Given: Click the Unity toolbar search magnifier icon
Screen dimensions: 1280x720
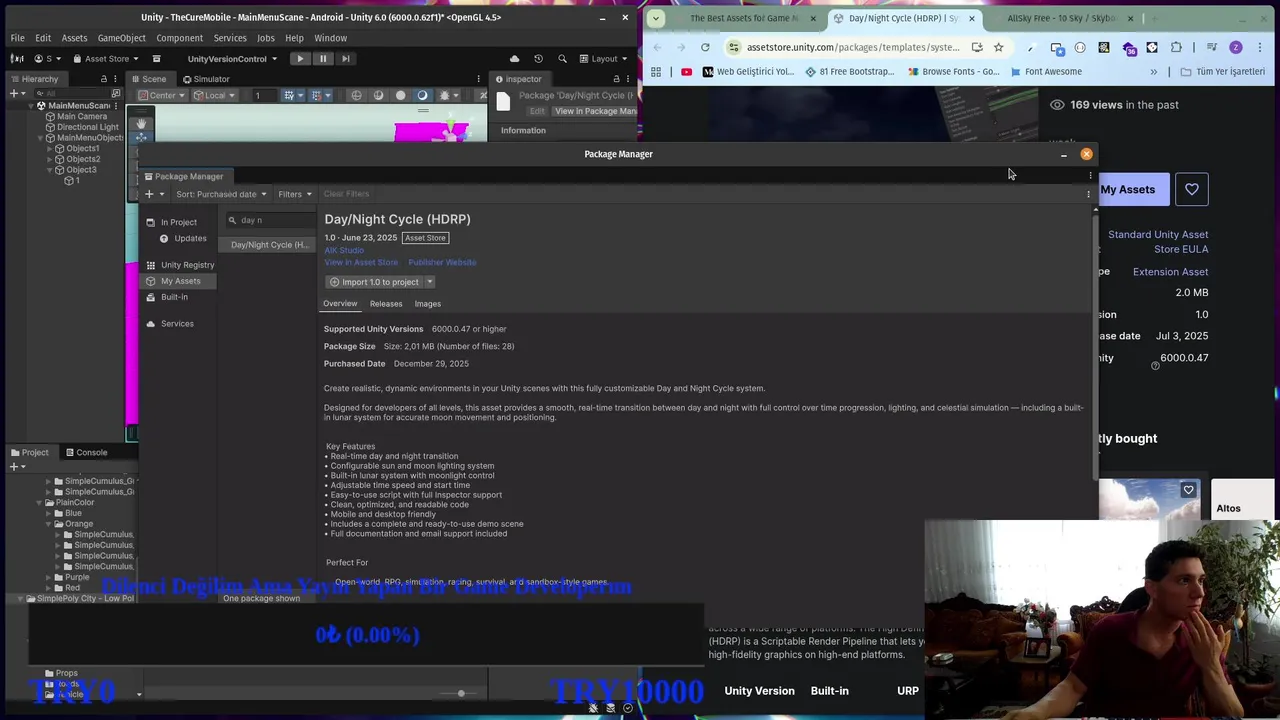Looking at the screenshot, I should click(562, 59).
